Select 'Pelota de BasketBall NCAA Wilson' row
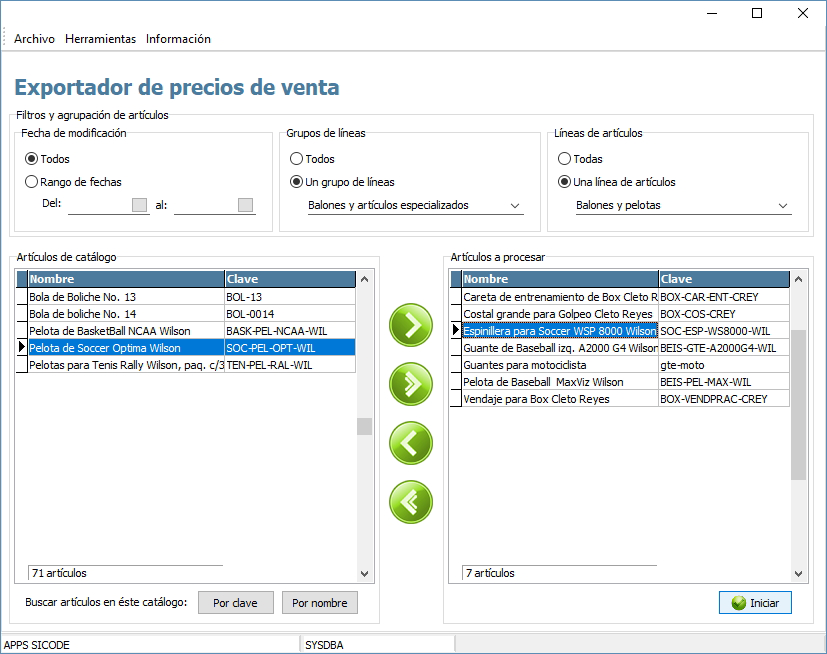 120,331
